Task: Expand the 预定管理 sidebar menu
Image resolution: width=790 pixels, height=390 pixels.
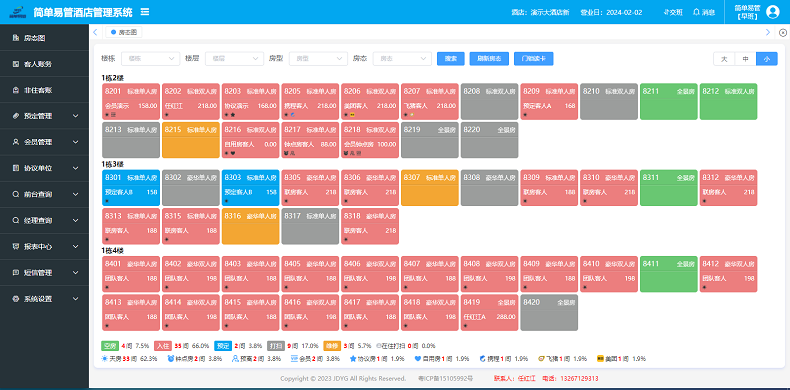Action: [44, 116]
